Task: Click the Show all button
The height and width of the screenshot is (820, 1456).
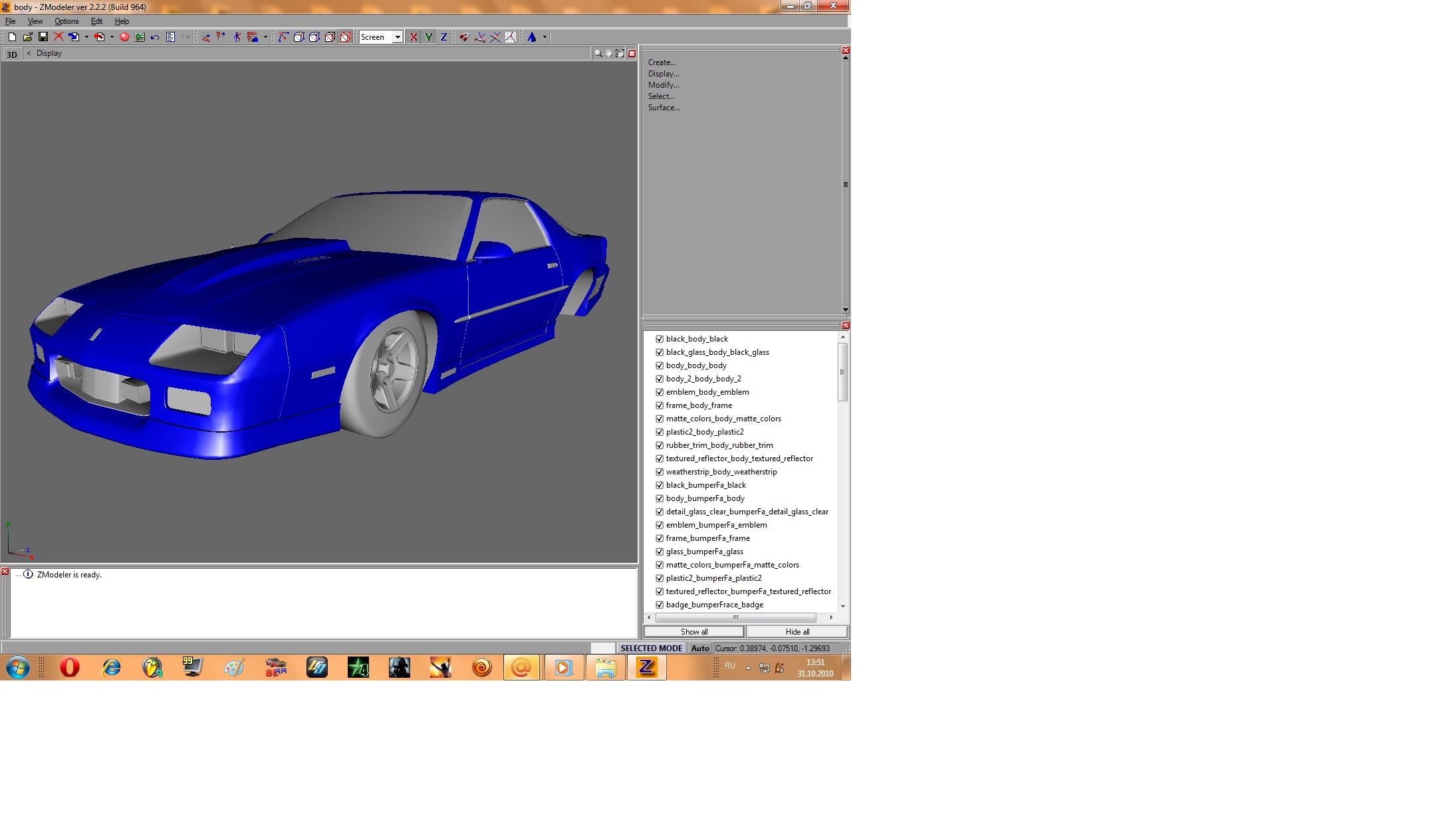Action: point(693,632)
